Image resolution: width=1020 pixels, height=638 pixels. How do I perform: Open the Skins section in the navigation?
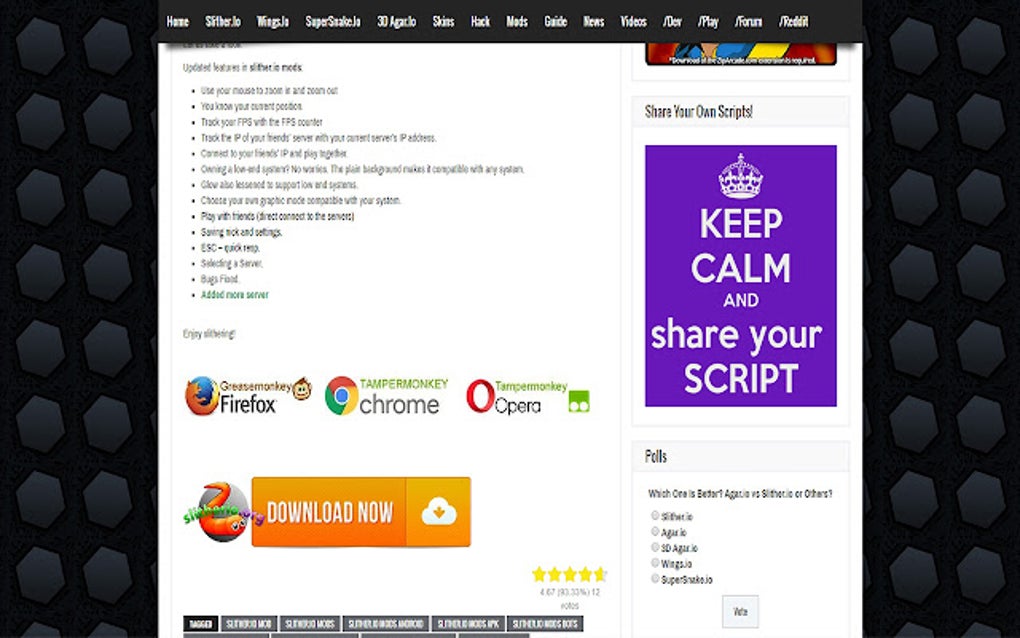pyautogui.click(x=443, y=20)
